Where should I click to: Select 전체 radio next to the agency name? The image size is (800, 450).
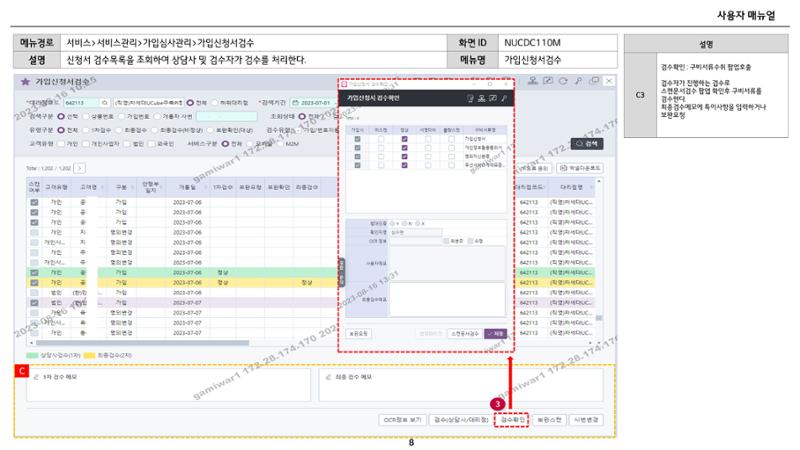[190, 103]
